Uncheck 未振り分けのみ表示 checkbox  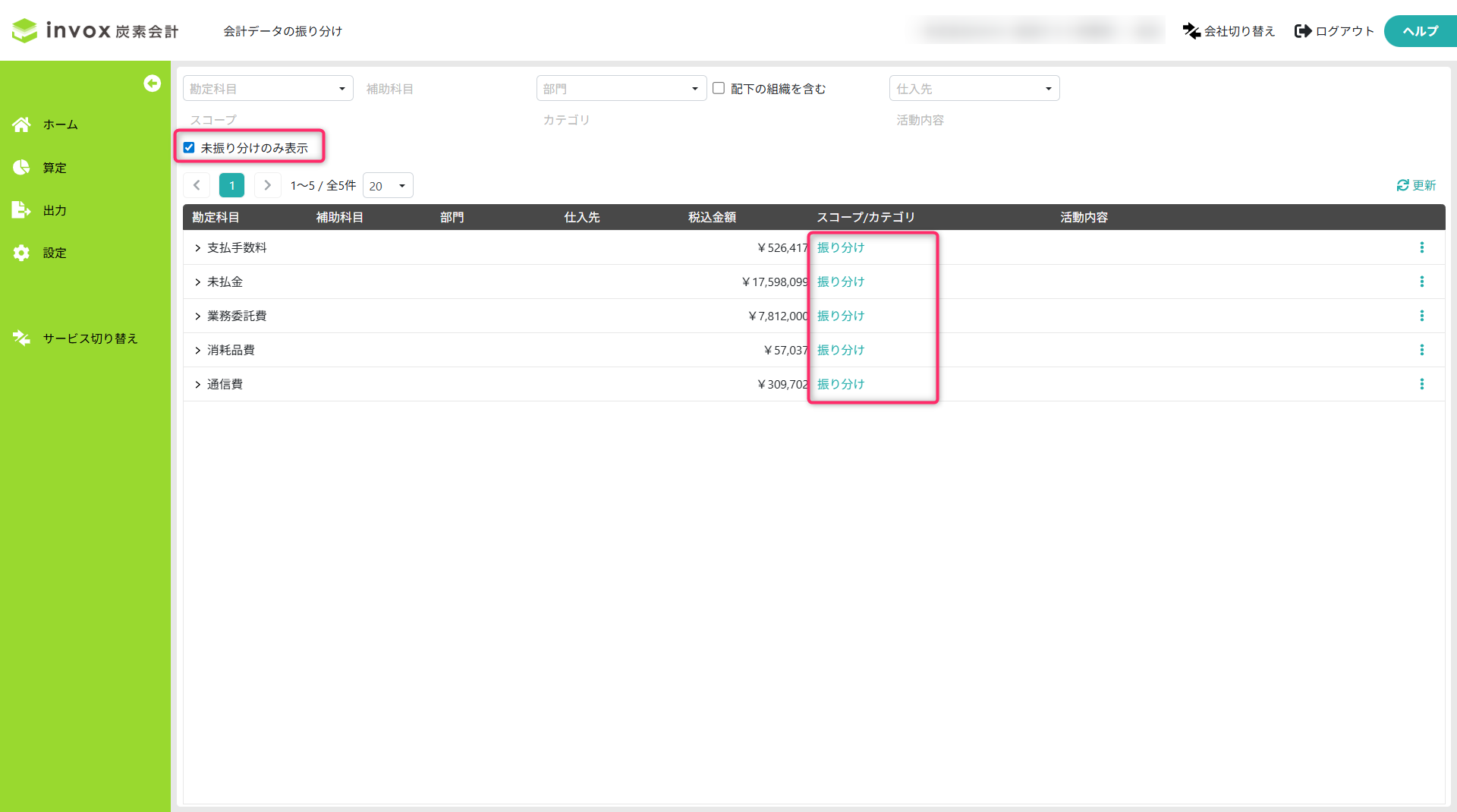[189, 148]
